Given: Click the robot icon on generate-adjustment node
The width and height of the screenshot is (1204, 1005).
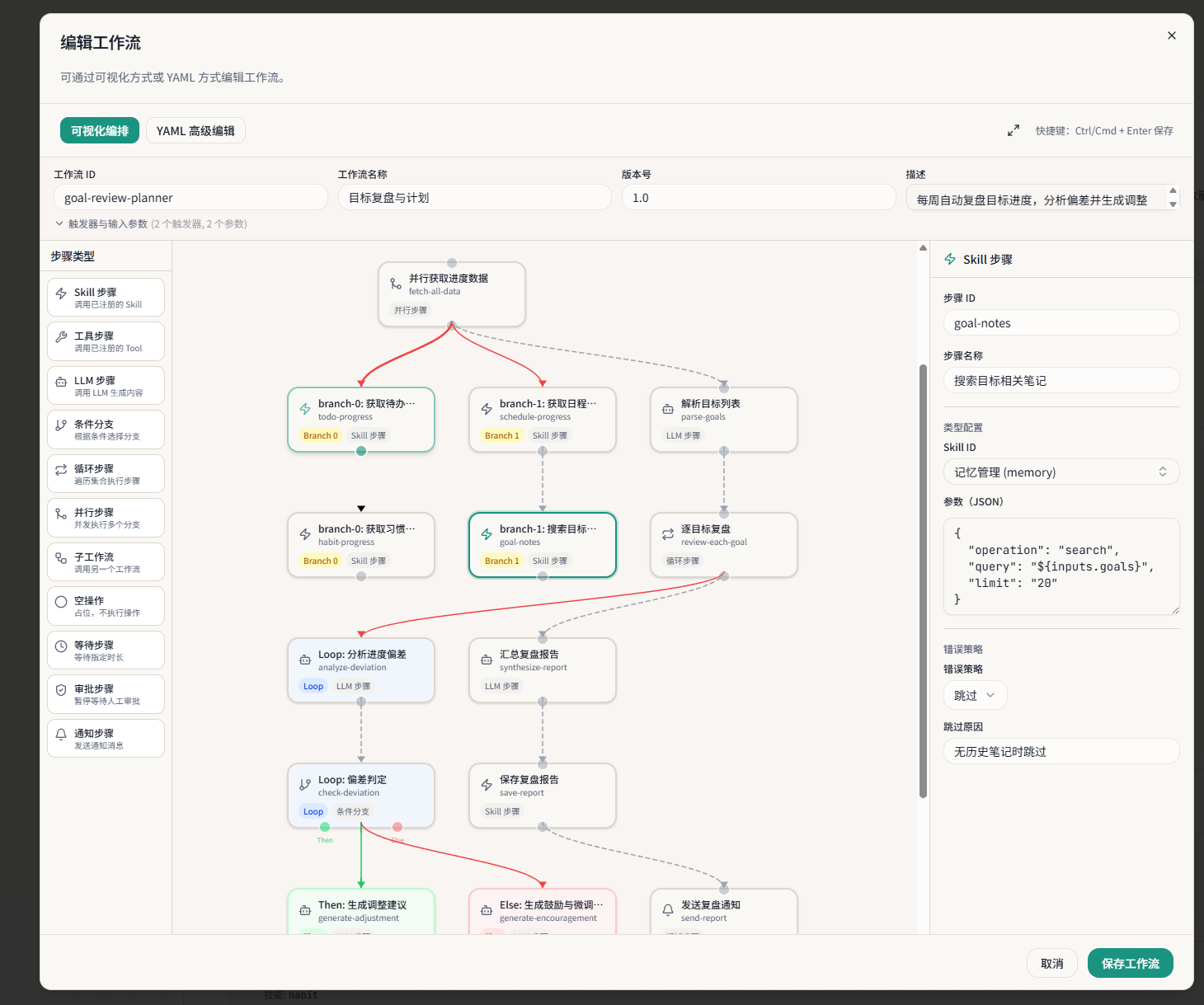Looking at the screenshot, I should tap(305, 910).
